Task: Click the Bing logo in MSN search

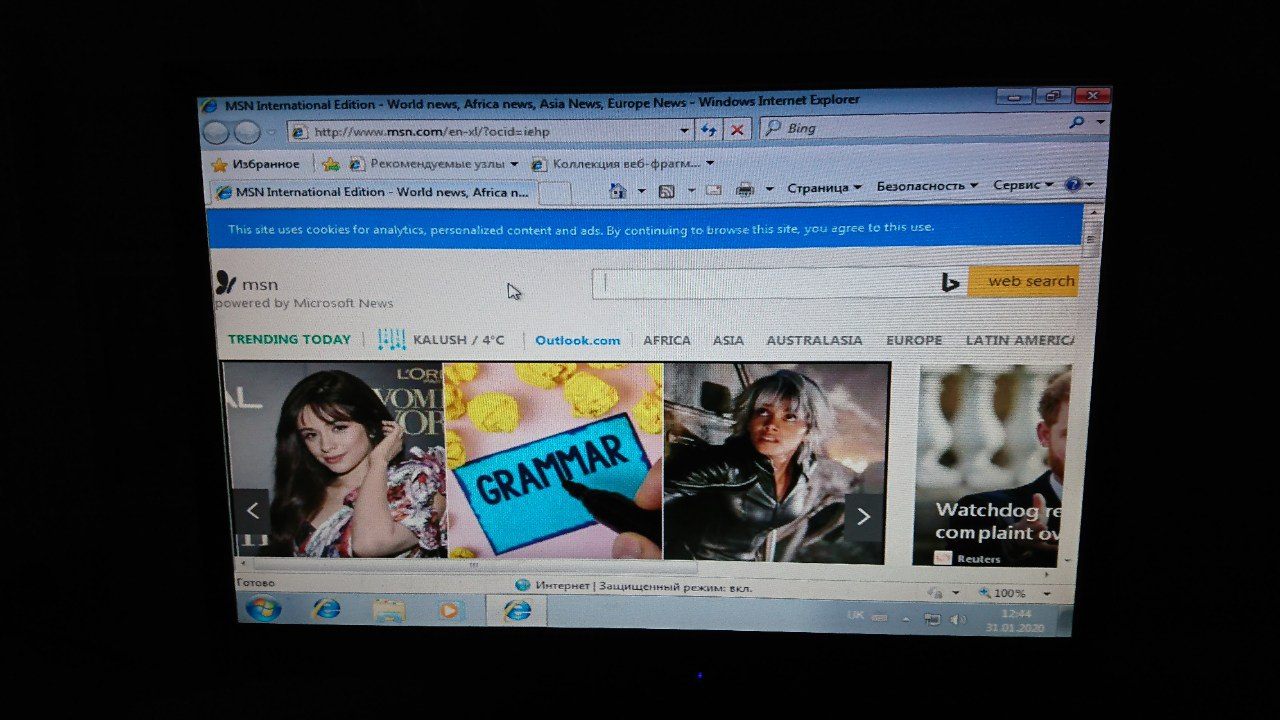Action: point(950,283)
